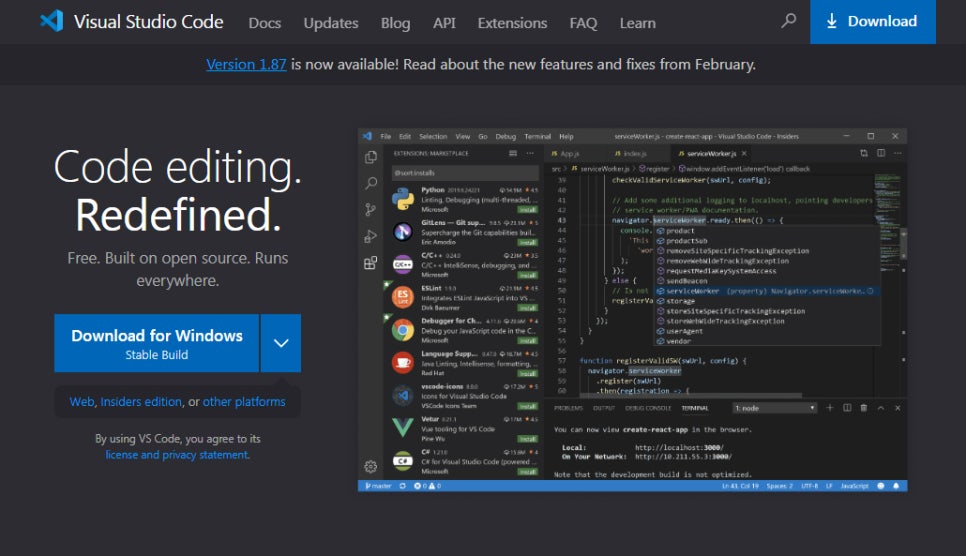Open the FAQ navigation item
966x556 pixels.
point(583,23)
